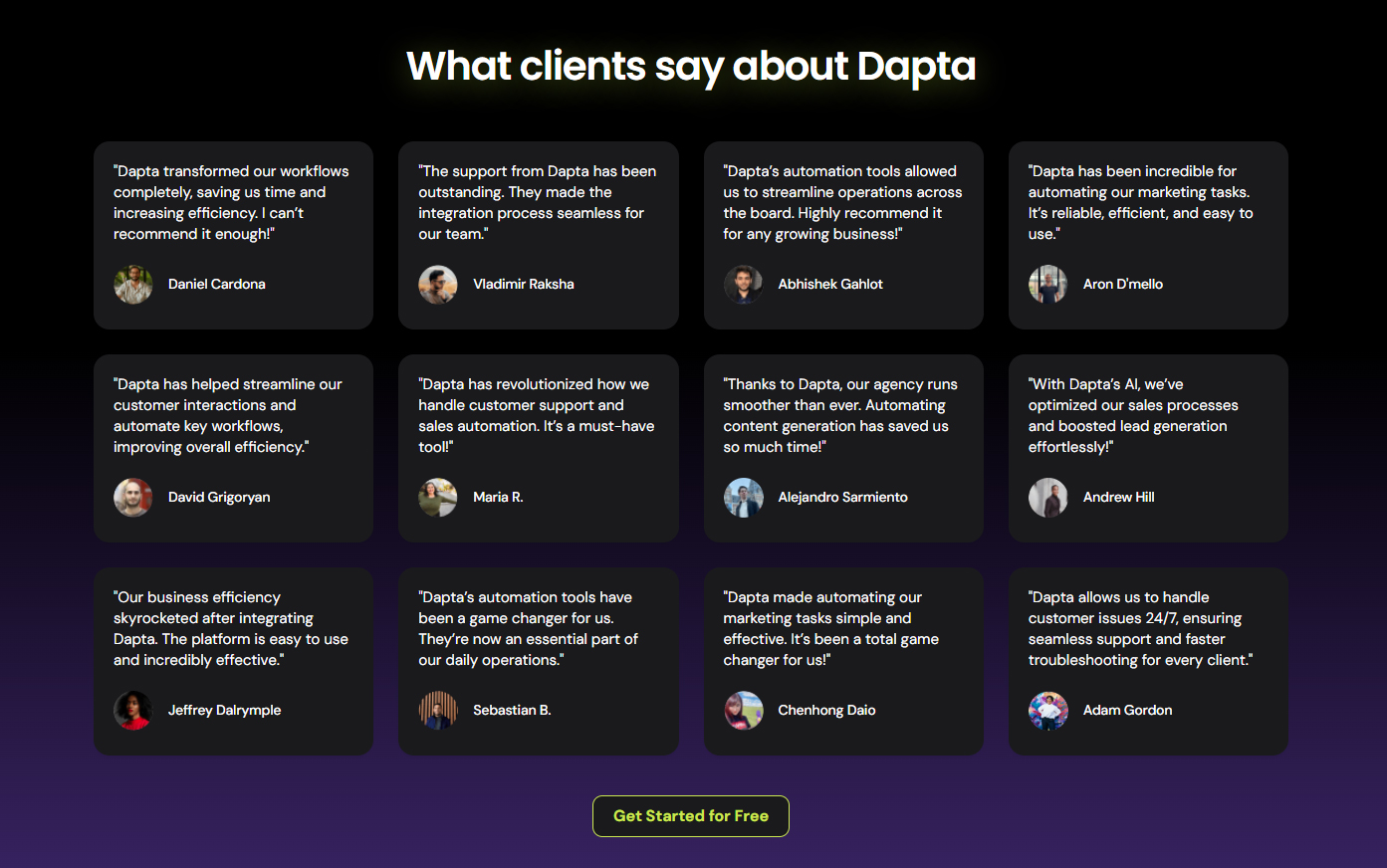Screen dimensions: 1387x868
Task: Select Andrew Hill's quote about sales processes
Action: (1133, 415)
